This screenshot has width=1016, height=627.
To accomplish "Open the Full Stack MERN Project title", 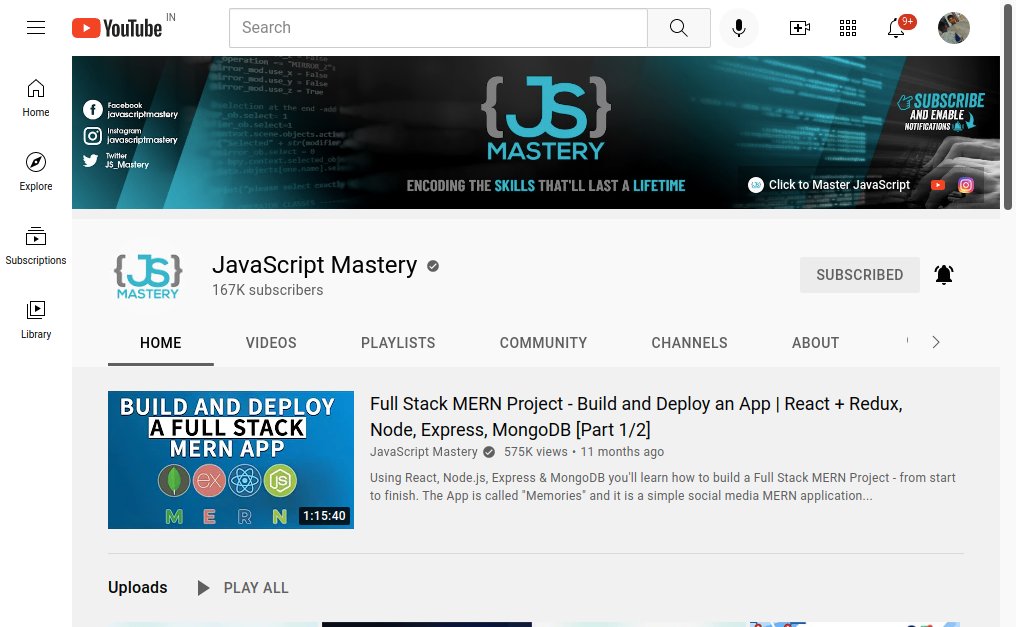I will pos(636,416).
